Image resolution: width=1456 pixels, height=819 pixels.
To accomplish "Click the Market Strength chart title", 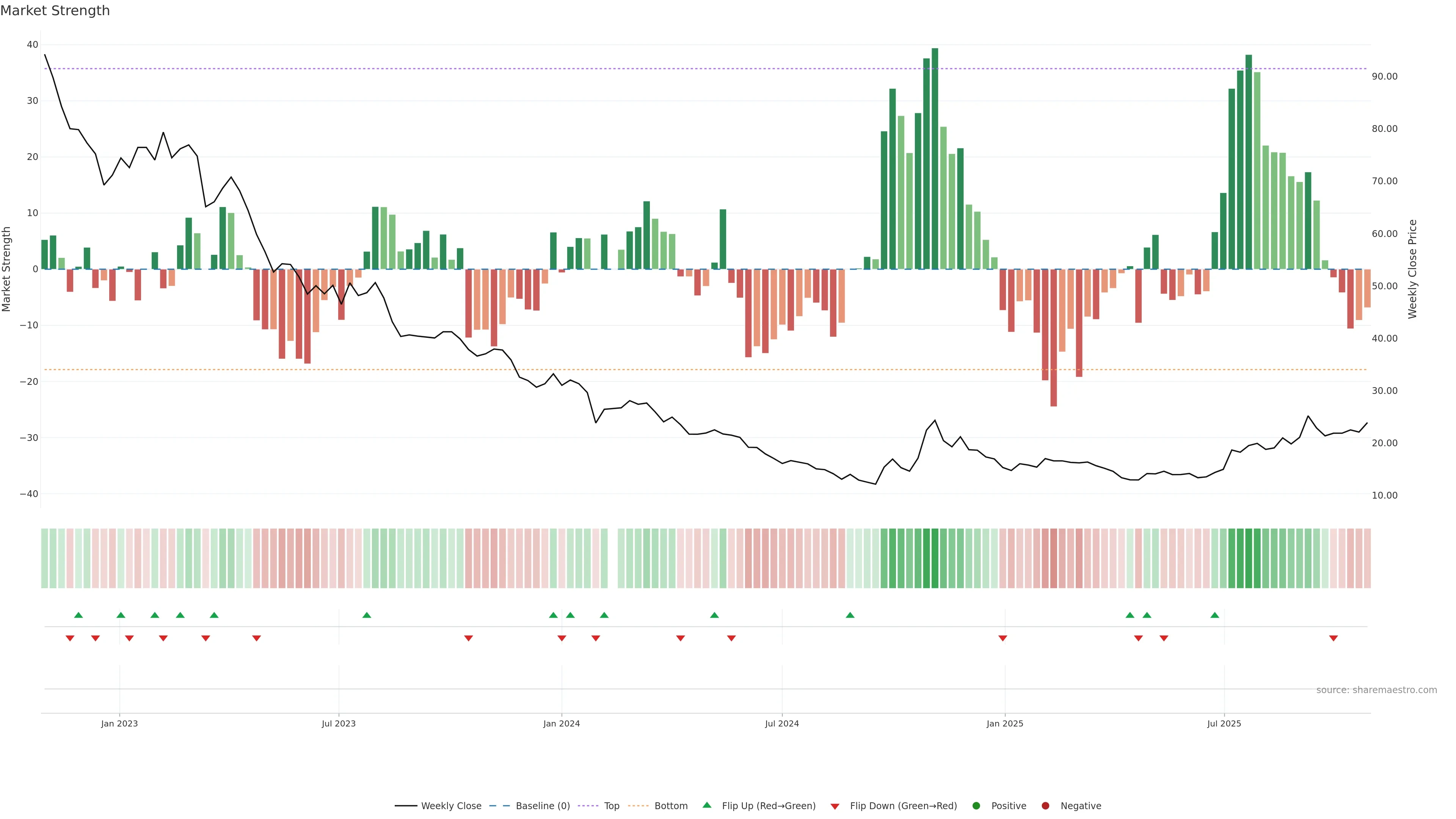I will tap(55, 11).
